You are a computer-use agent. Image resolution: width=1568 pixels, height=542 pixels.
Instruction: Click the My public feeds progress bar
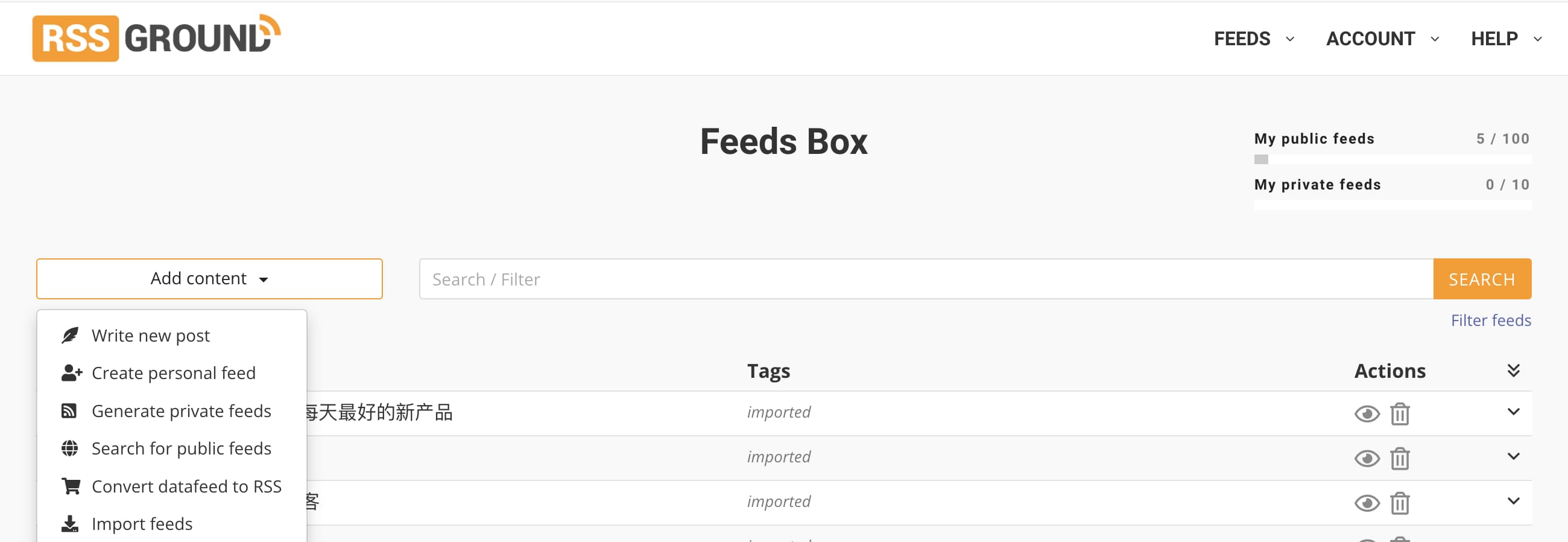[x=1392, y=159]
